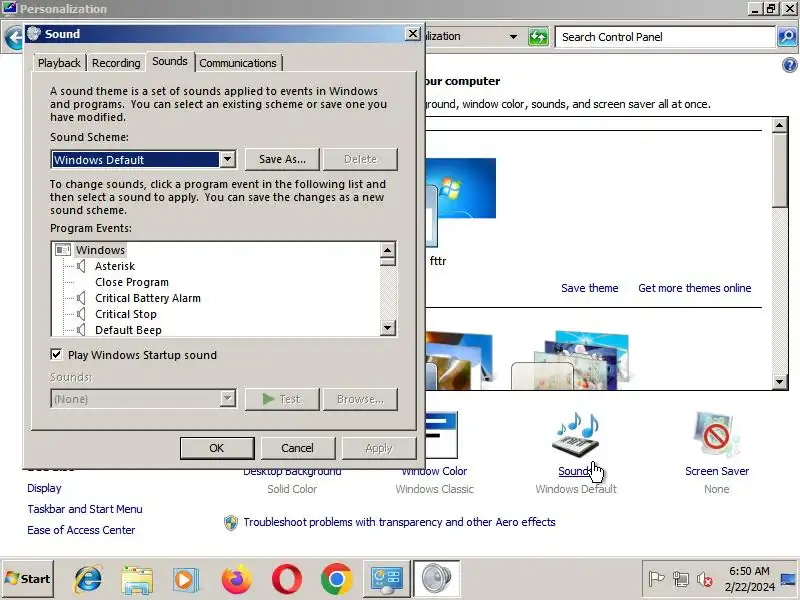Click the Save theme link
This screenshot has height=600, width=800.
coord(589,288)
